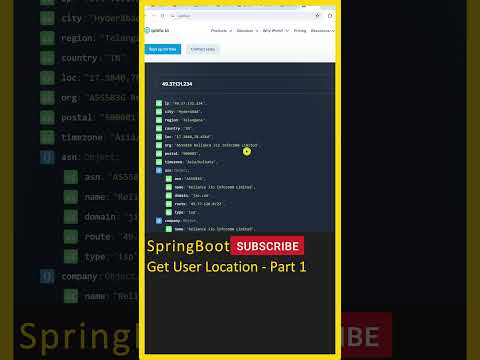Collapse the company object with its blue icon
This screenshot has height=360, width=480.
coord(159,221)
